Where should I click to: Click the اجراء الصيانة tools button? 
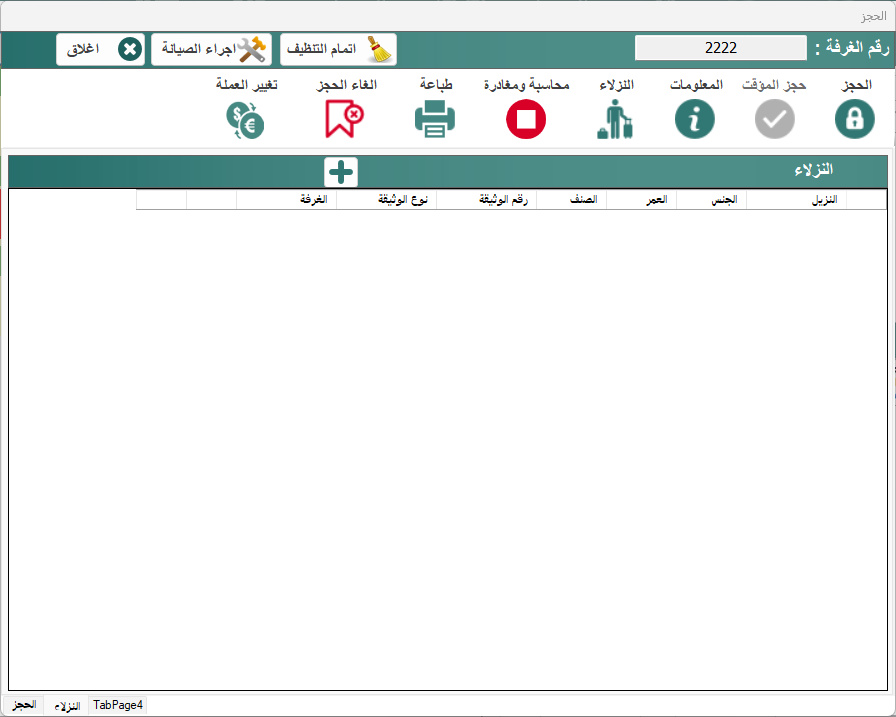(x=211, y=49)
